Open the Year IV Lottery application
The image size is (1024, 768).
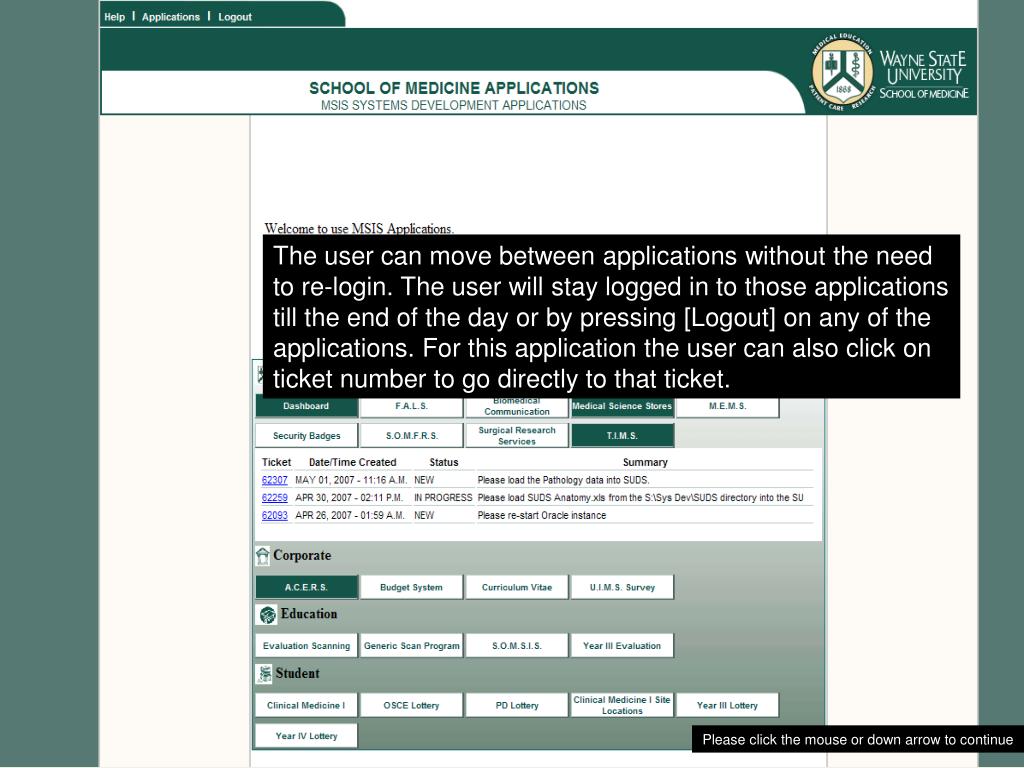click(x=306, y=736)
